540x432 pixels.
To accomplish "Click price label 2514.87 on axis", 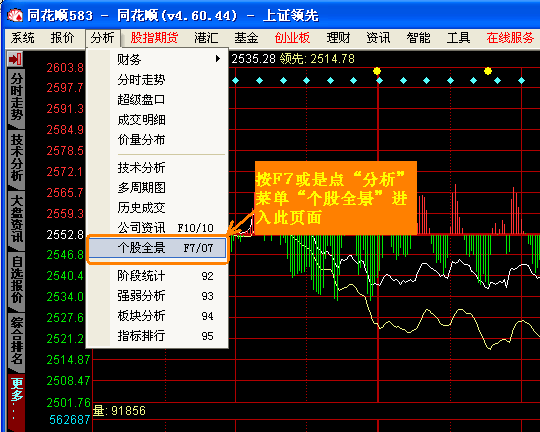I will click(68, 360).
